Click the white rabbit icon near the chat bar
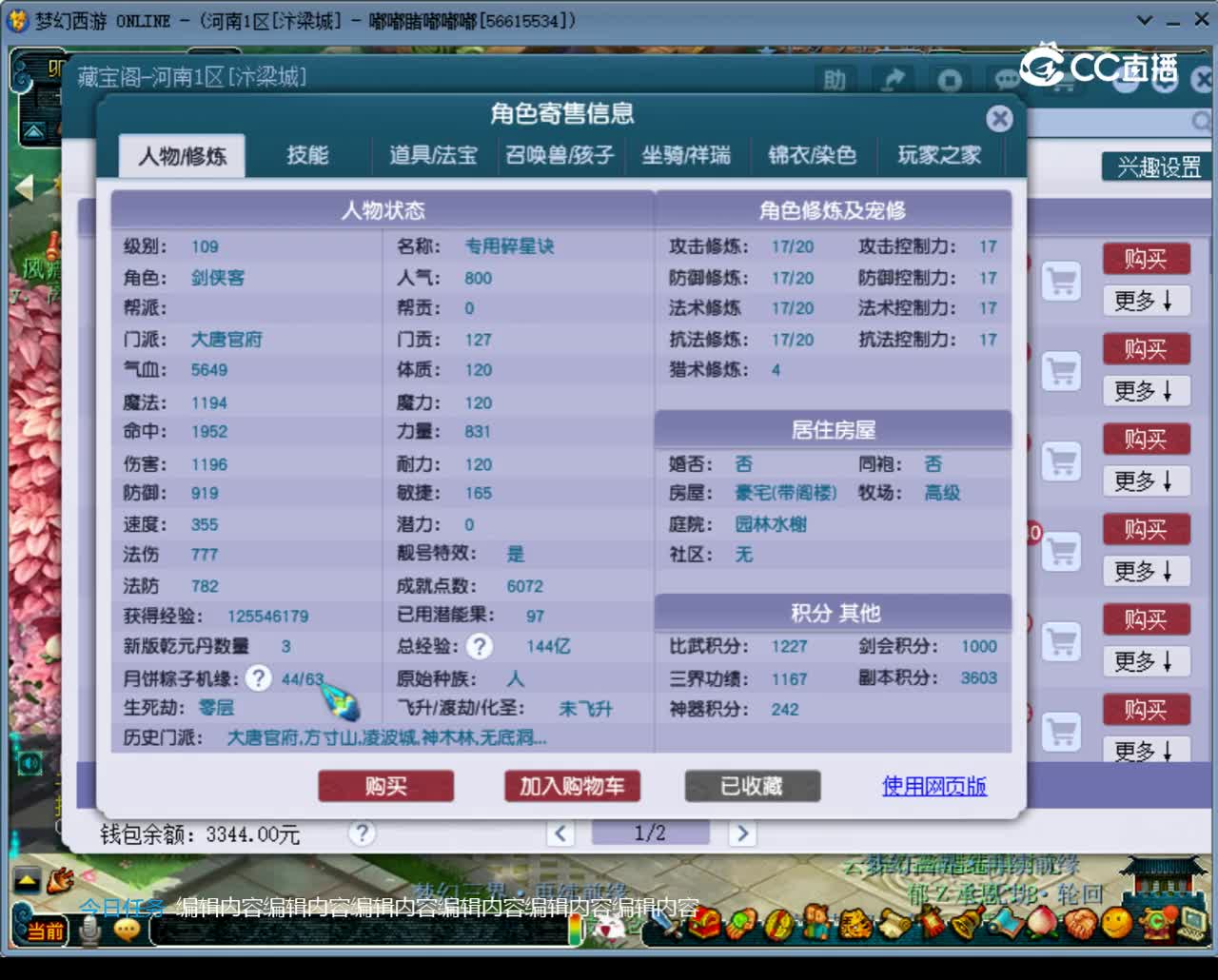The height and width of the screenshot is (980, 1218). (x=609, y=928)
